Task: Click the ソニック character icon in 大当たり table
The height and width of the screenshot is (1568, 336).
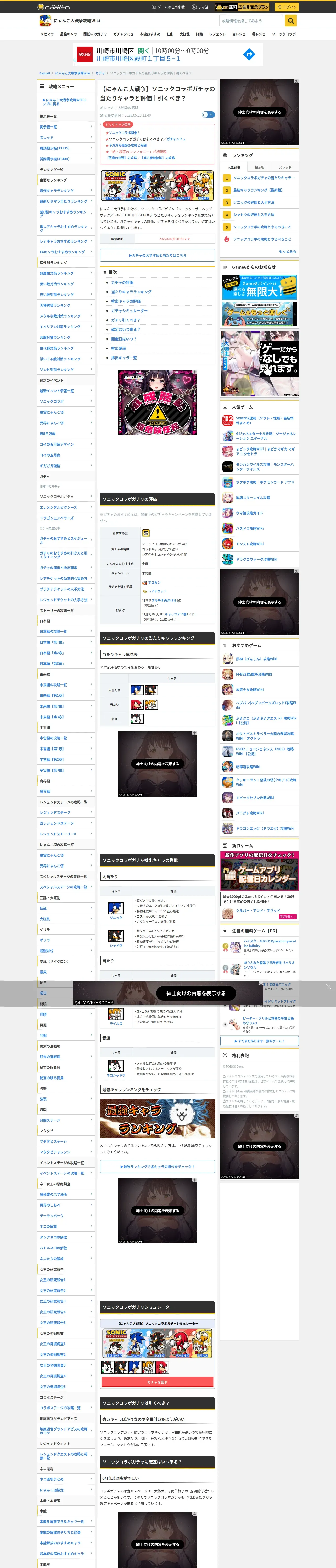Action: pos(116,908)
